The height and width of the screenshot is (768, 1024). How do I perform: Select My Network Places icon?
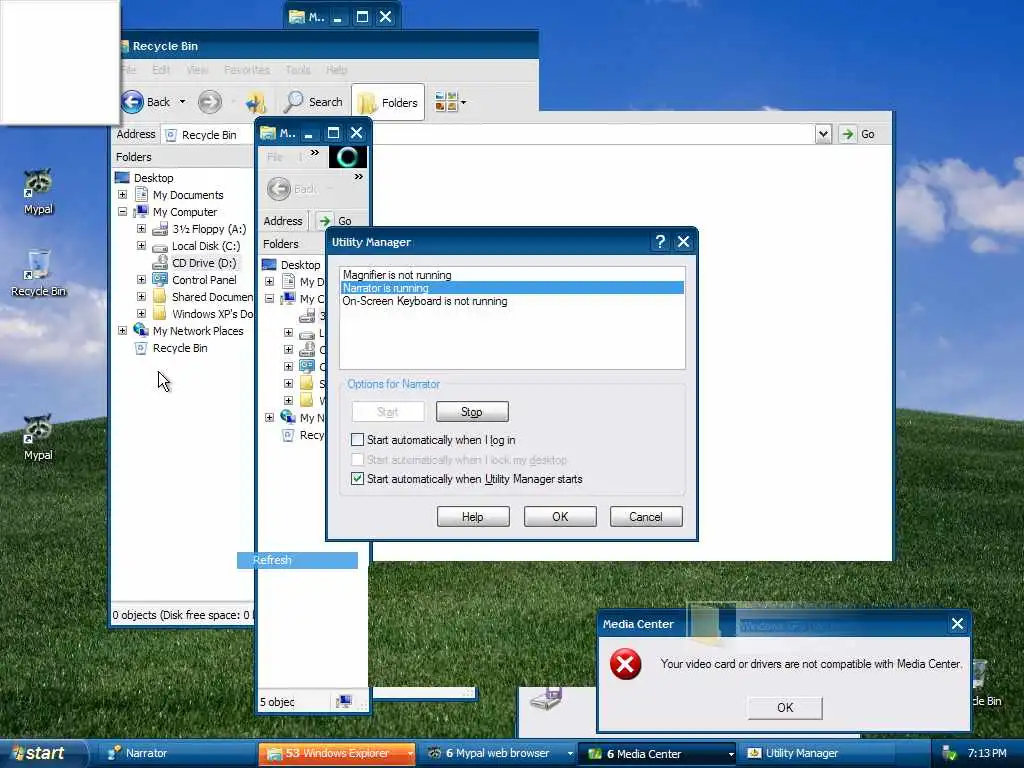click(141, 330)
